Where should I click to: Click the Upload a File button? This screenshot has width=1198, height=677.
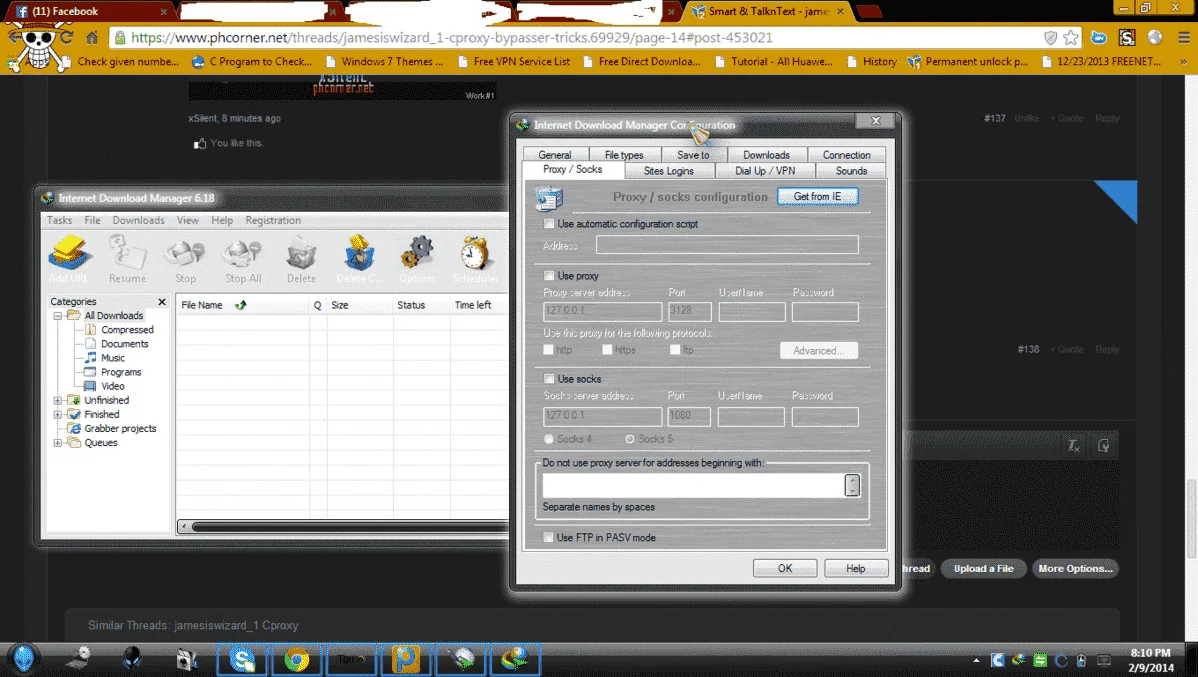[x=983, y=568]
